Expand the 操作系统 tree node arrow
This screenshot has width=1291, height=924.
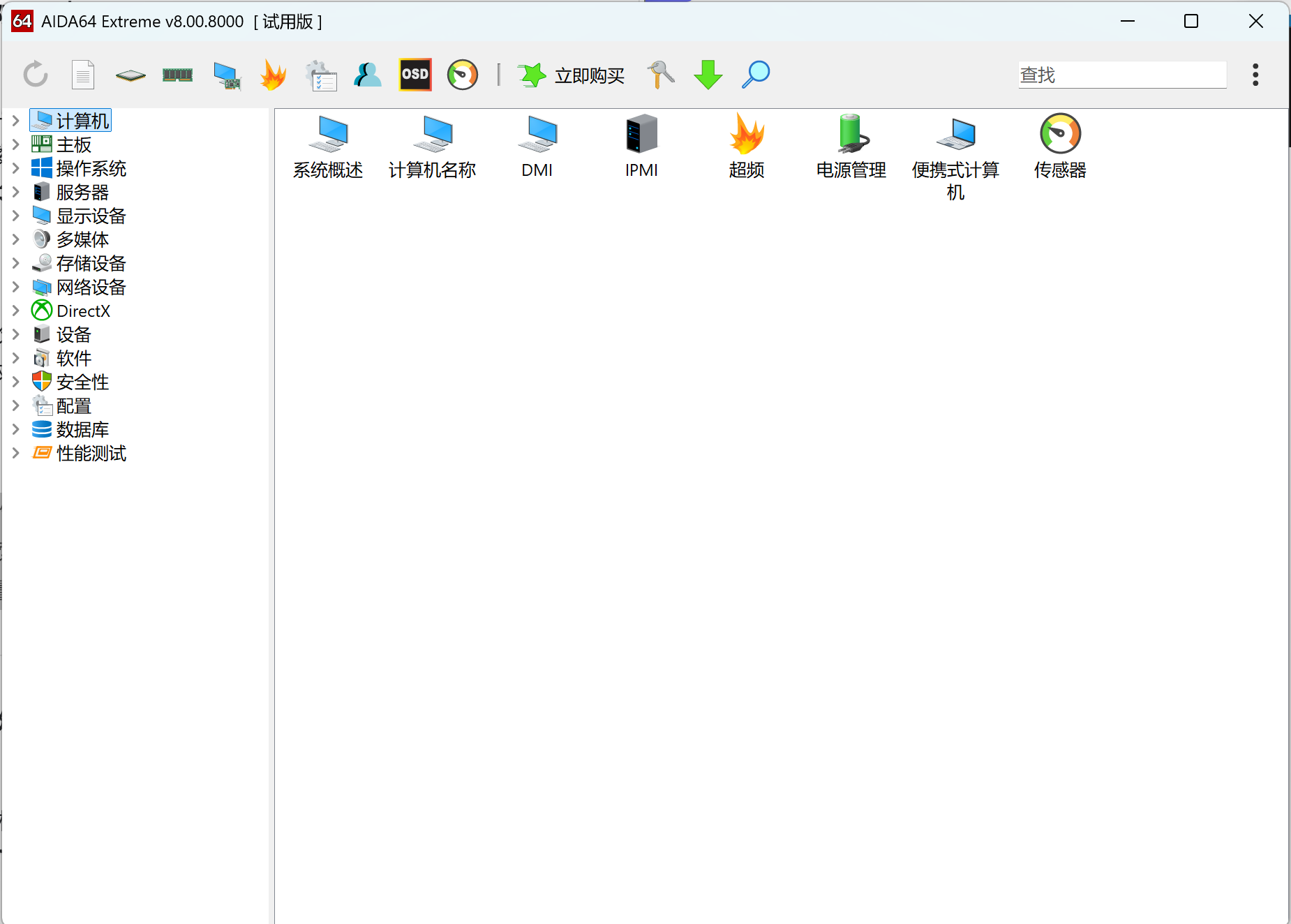pyautogui.click(x=15, y=168)
